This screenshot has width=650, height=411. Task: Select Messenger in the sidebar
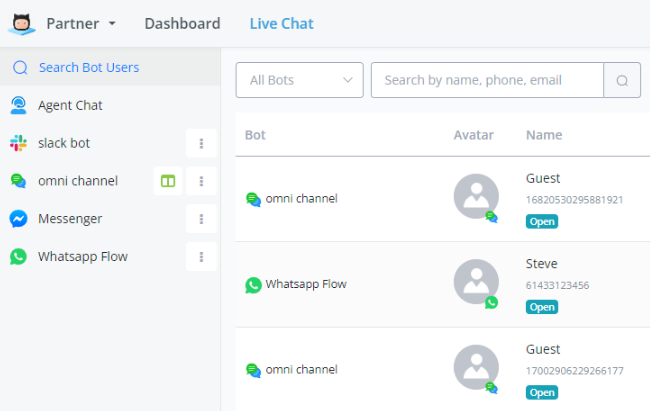click(70, 219)
